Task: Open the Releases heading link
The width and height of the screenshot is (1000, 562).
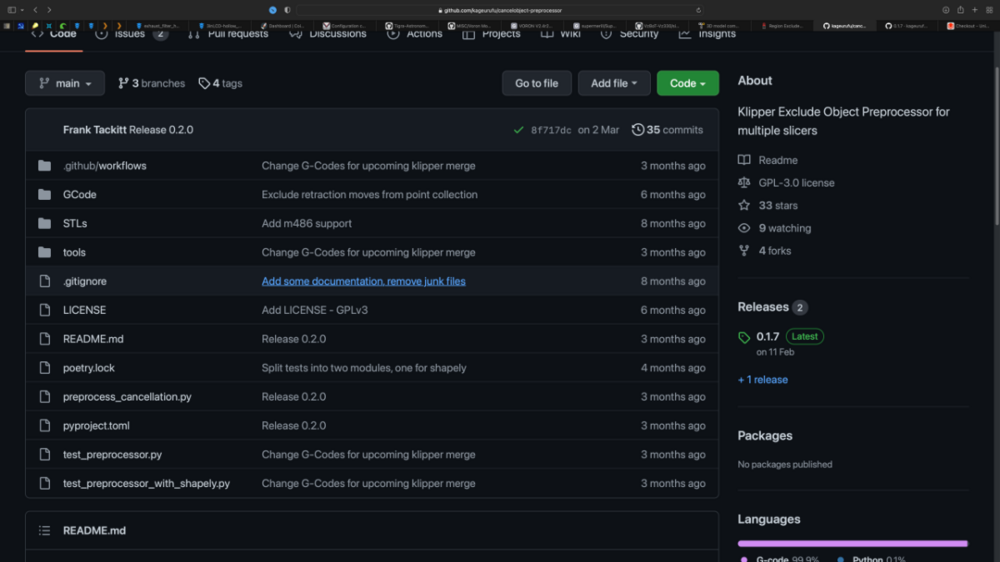Action: [x=763, y=307]
